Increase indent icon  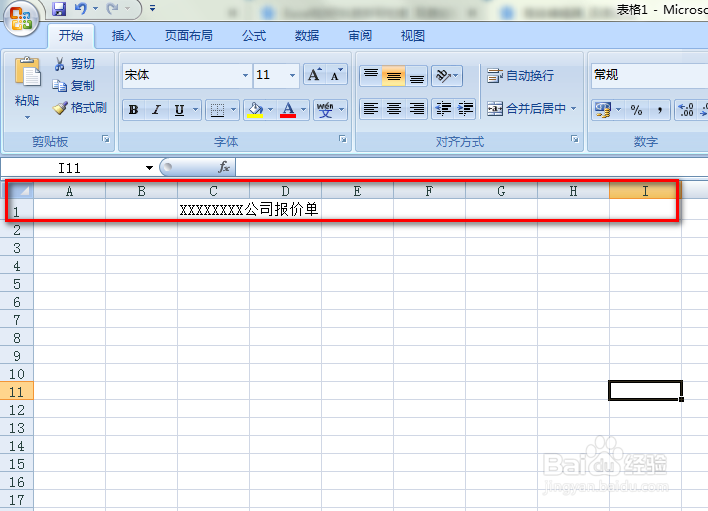465,109
